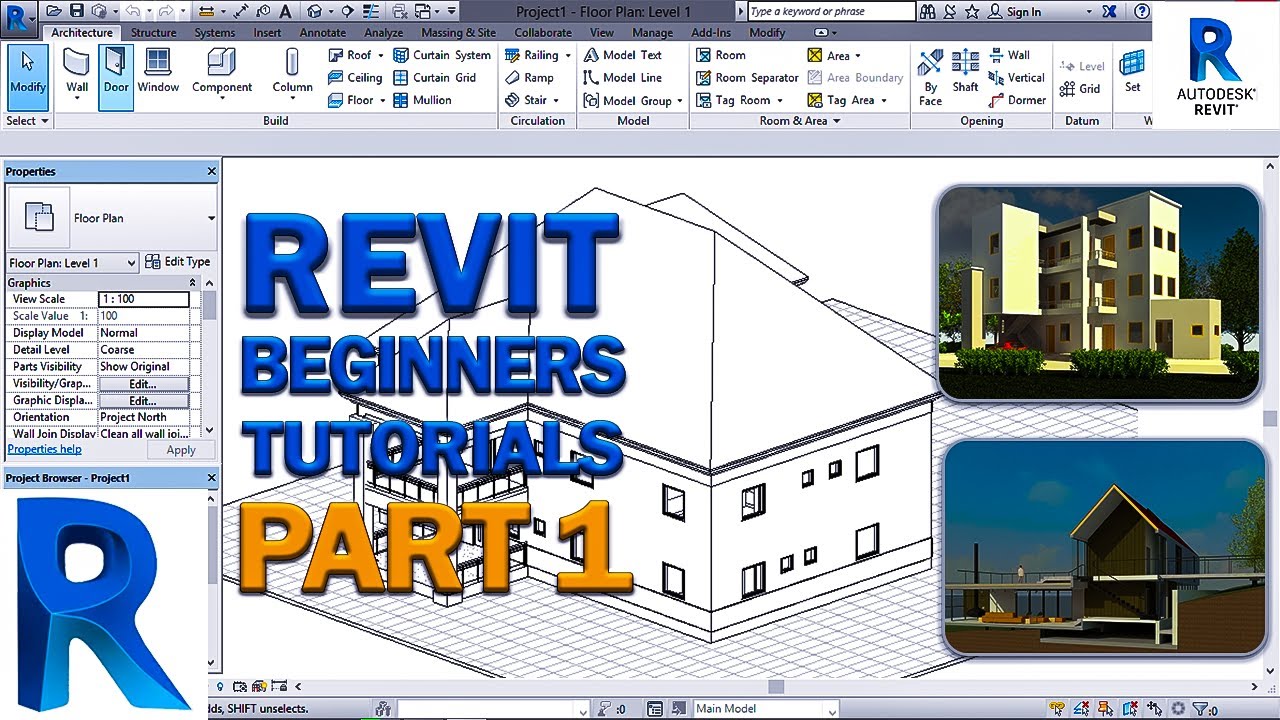Click the Autodesk Exchange Apps X icon
1280x720 pixels.
[1109, 12]
